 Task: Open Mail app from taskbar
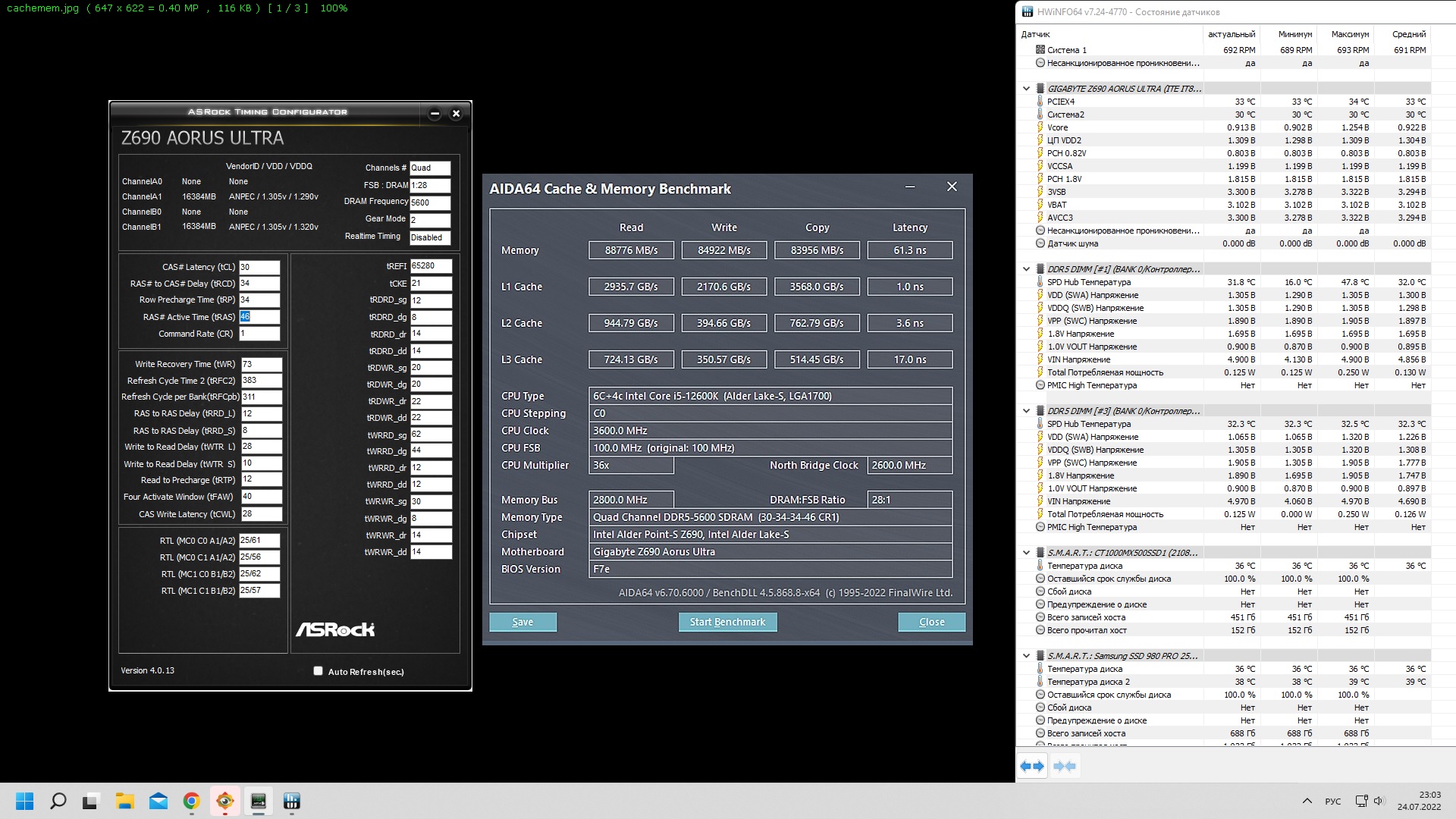click(x=158, y=801)
